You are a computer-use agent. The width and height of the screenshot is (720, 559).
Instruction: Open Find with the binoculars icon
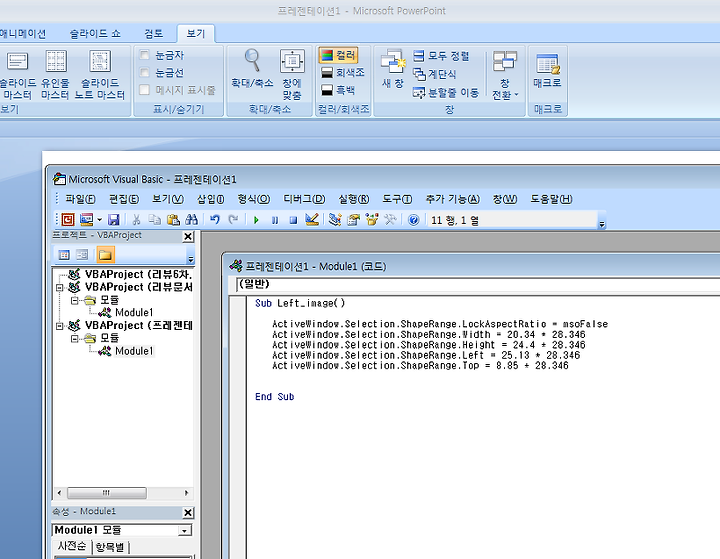pos(191,220)
